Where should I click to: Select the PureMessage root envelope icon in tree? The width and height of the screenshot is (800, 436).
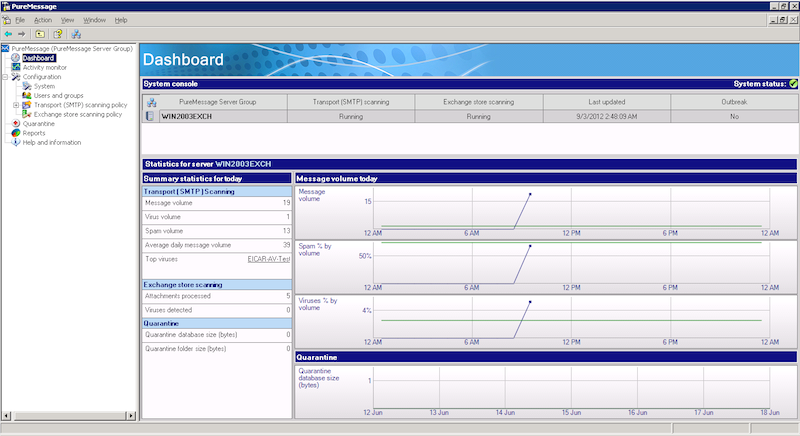click(x=5, y=48)
